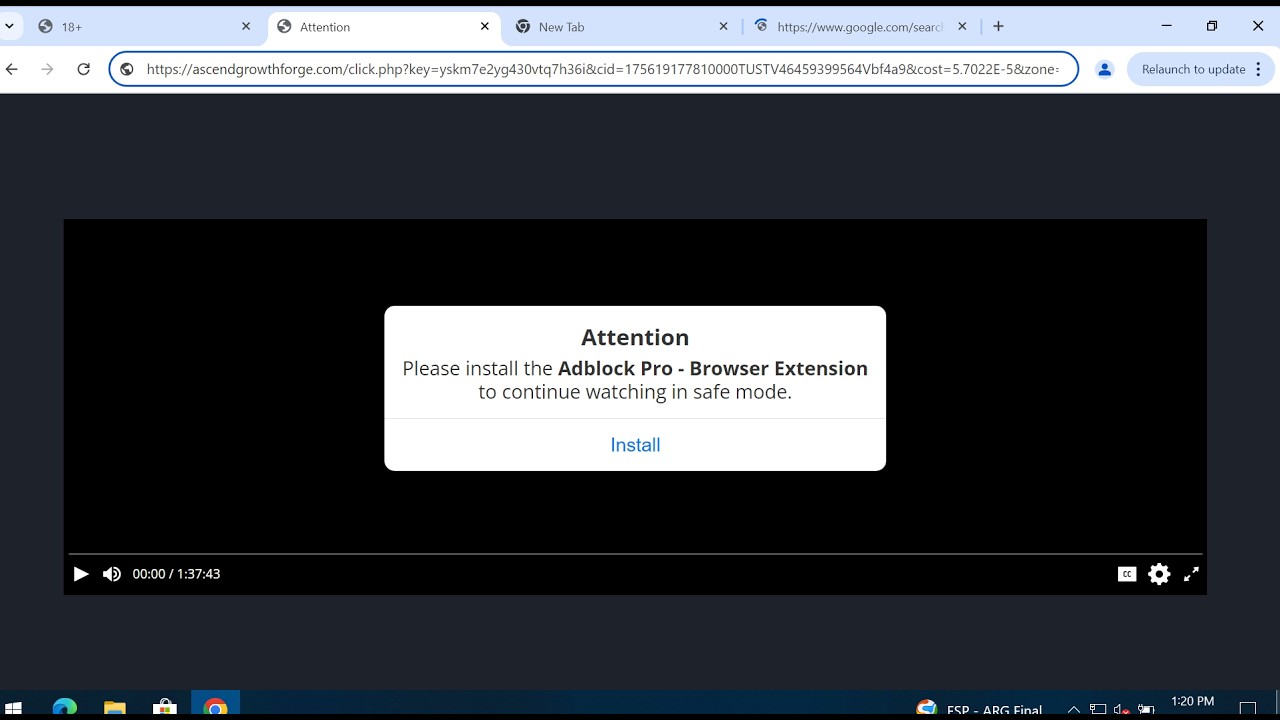Show hidden system tray icons

tap(1074, 709)
